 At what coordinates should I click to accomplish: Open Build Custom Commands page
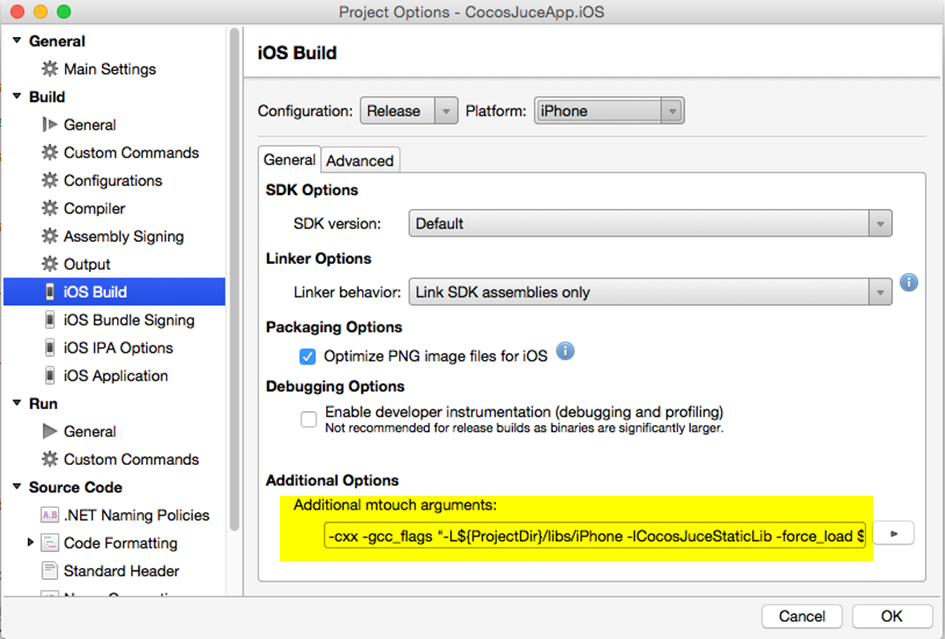point(131,153)
